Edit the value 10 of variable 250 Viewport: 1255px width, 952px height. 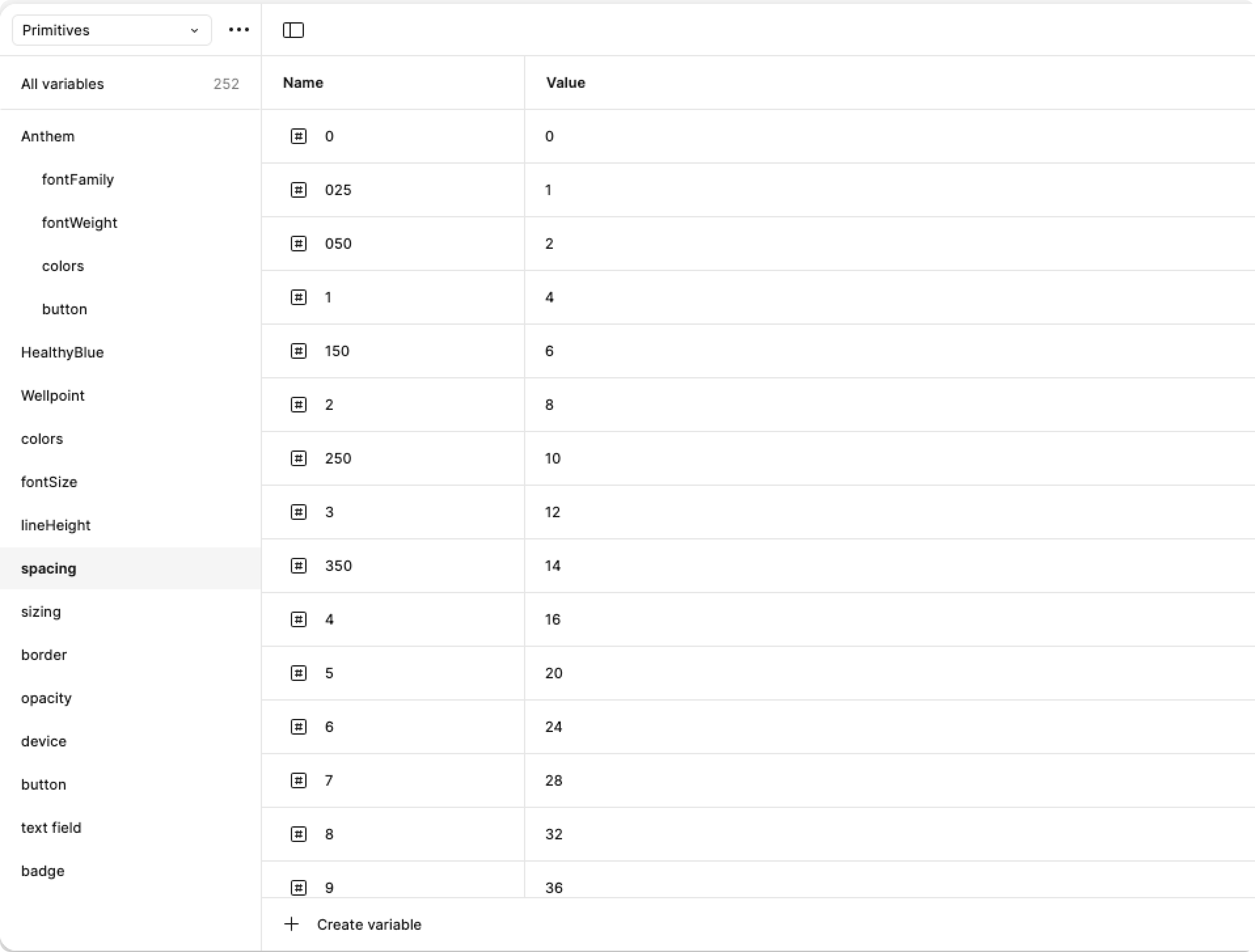coord(553,458)
